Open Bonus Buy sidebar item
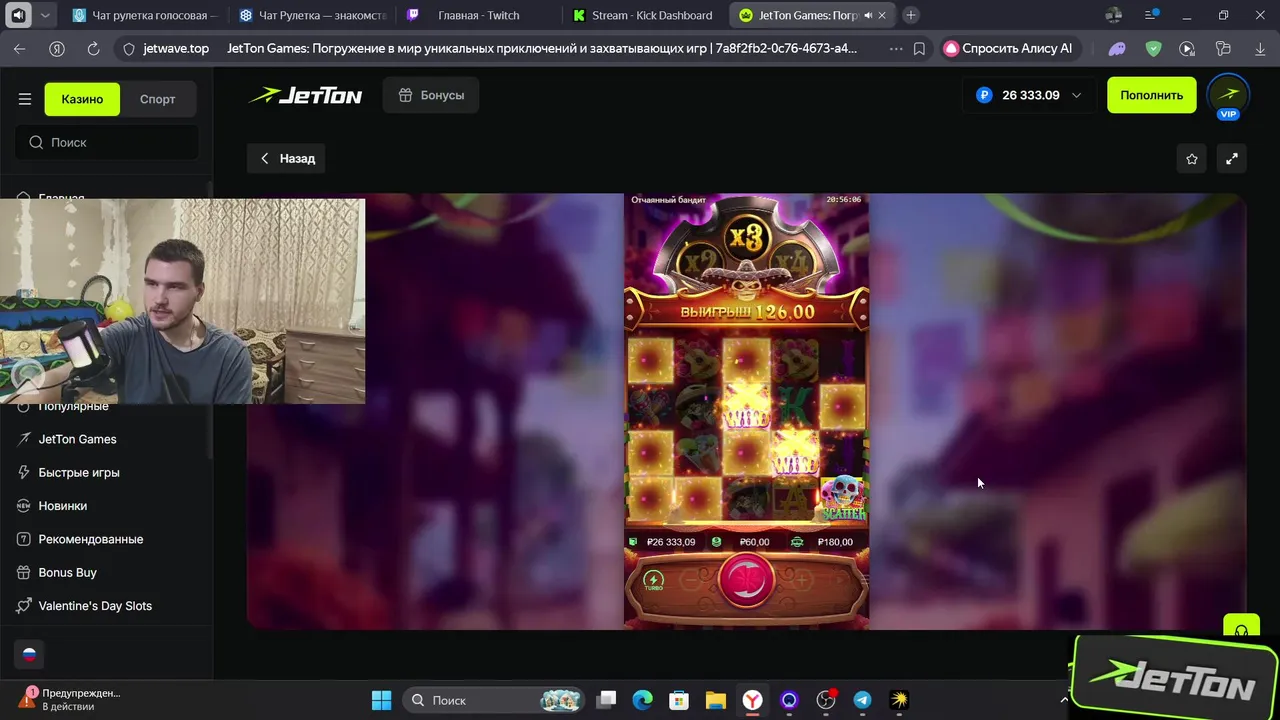1280x720 pixels. (x=67, y=572)
